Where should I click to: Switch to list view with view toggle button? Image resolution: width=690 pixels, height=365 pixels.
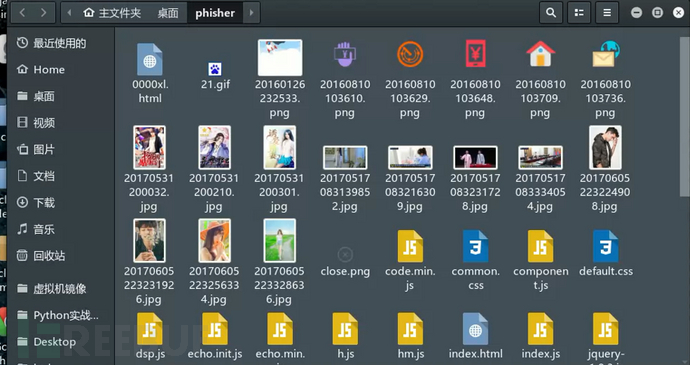point(579,13)
